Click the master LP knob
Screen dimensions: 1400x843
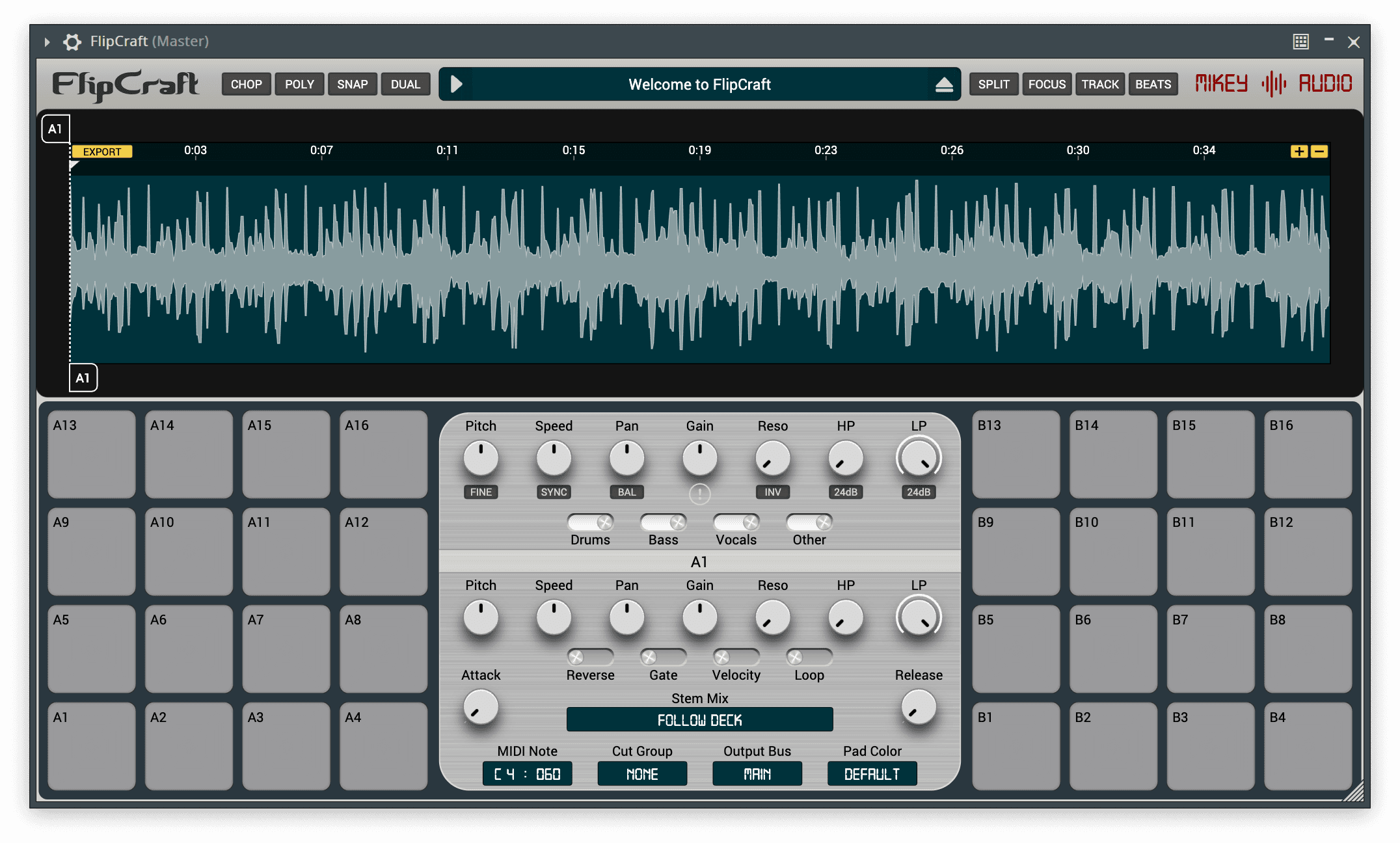tap(919, 459)
